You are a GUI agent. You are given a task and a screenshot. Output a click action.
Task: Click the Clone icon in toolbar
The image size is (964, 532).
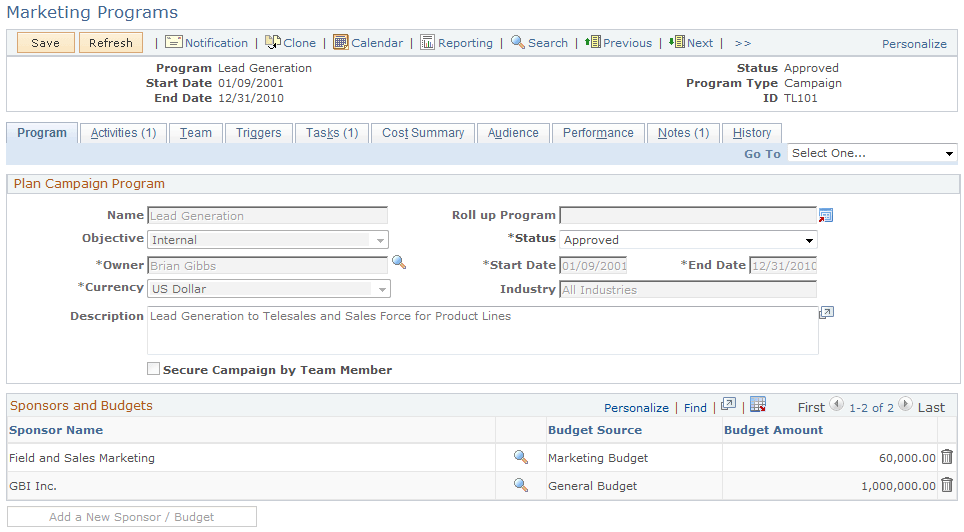(273, 42)
